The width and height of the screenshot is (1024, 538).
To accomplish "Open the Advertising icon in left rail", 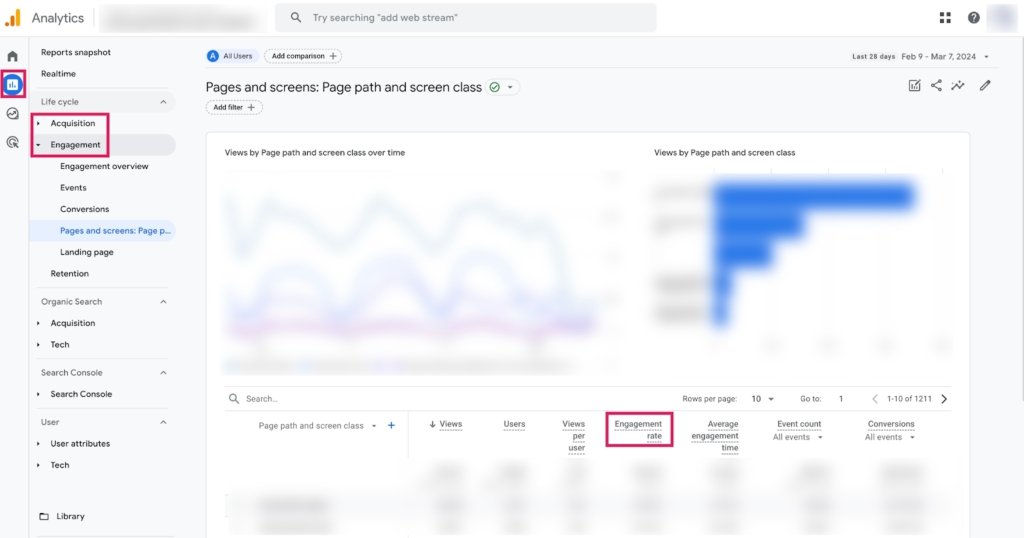I will click(13, 142).
